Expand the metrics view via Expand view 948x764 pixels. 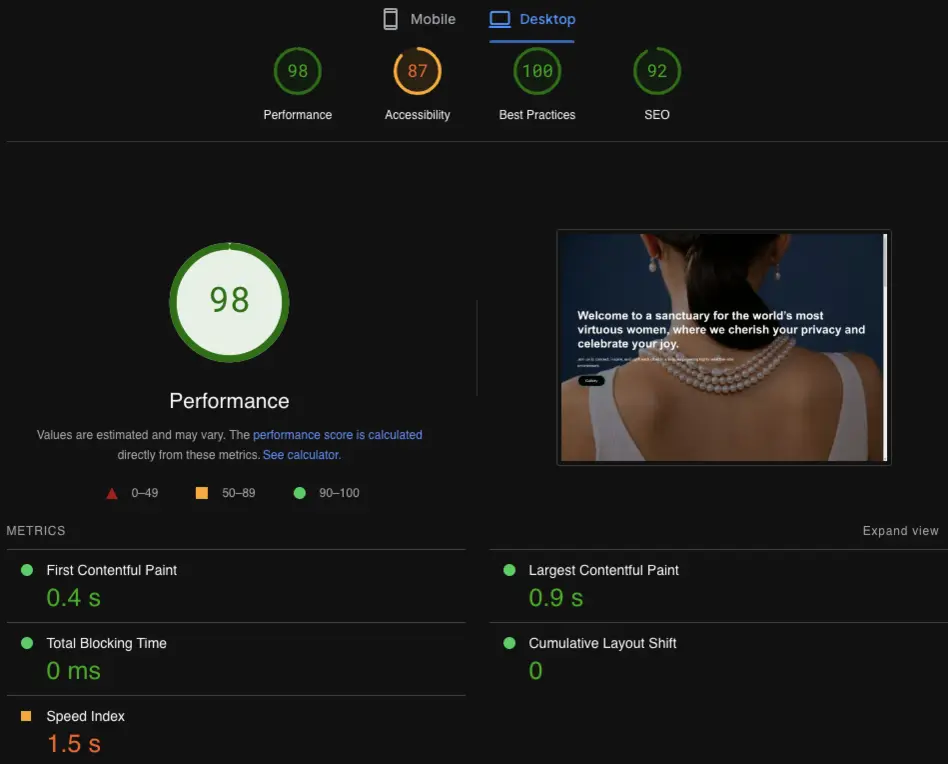(x=900, y=530)
